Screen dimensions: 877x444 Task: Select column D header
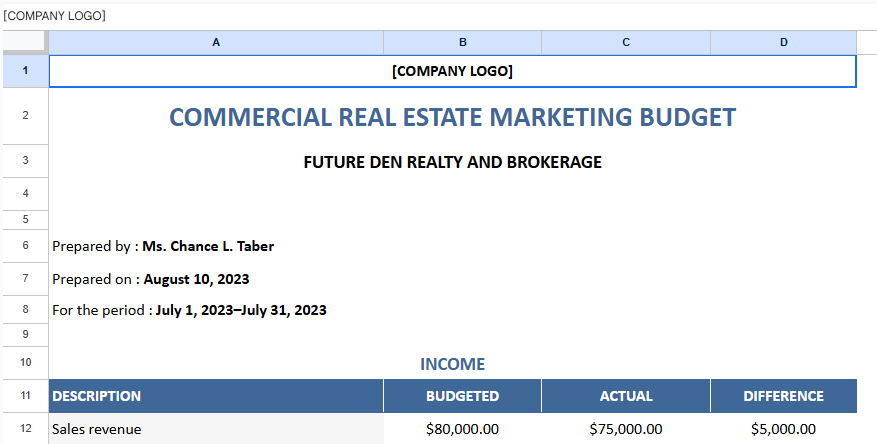tap(783, 42)
